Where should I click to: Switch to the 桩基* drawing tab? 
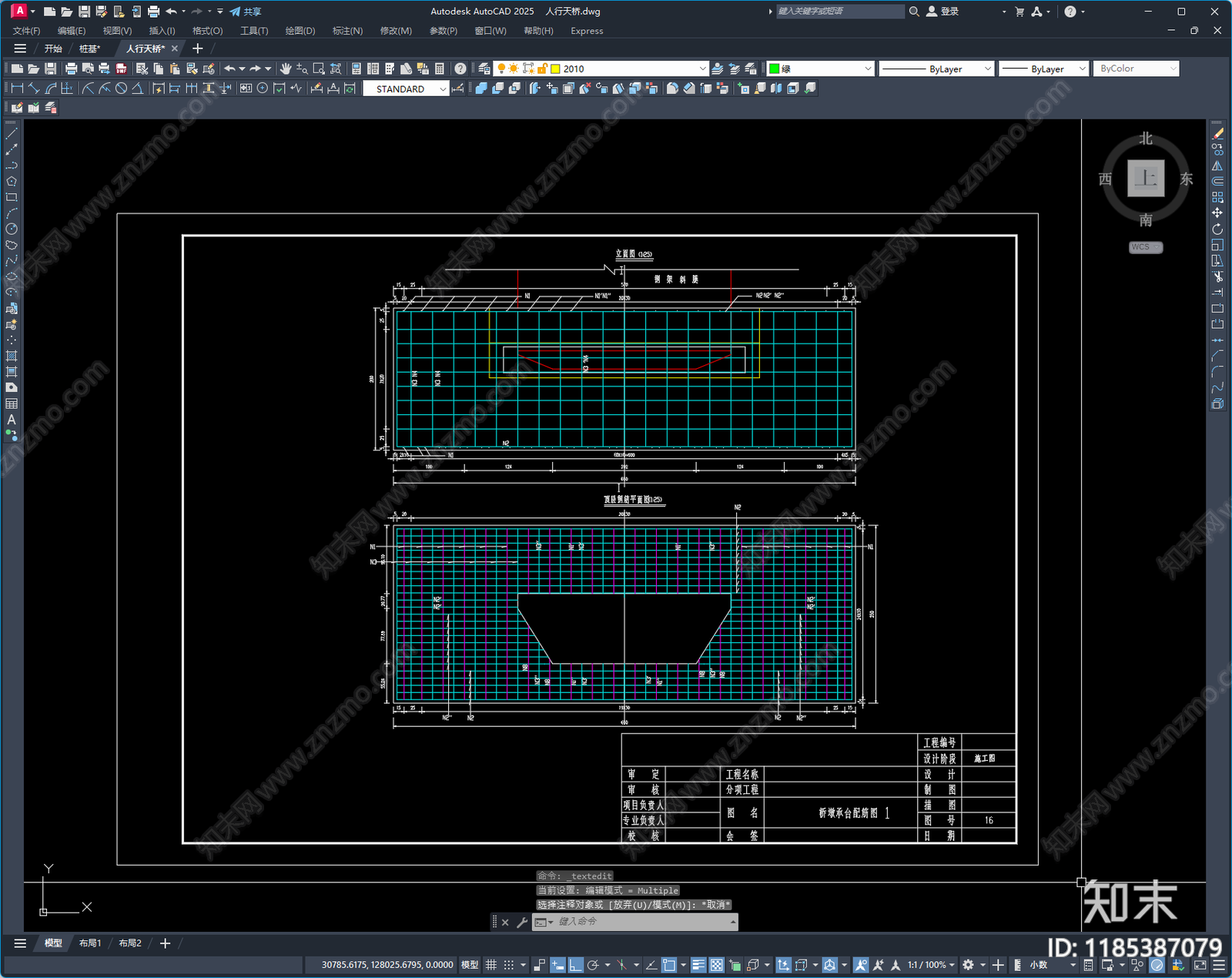(89, 49)
